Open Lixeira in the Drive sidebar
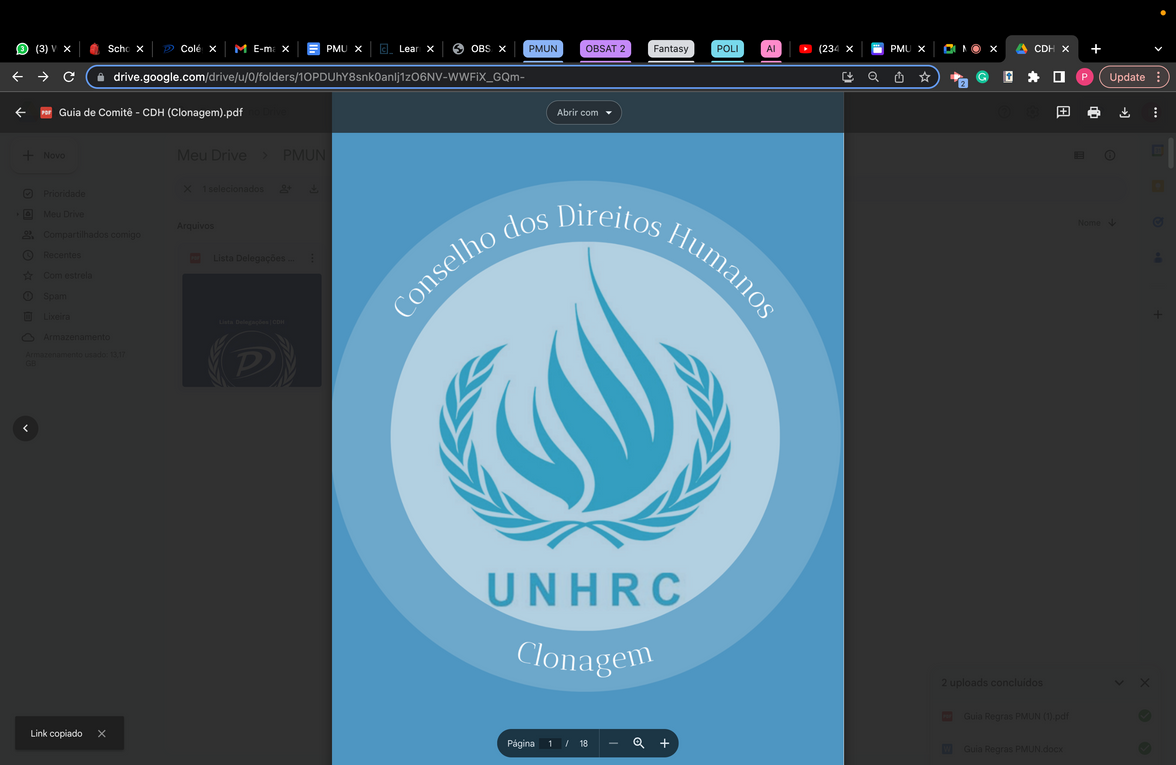 56,316
